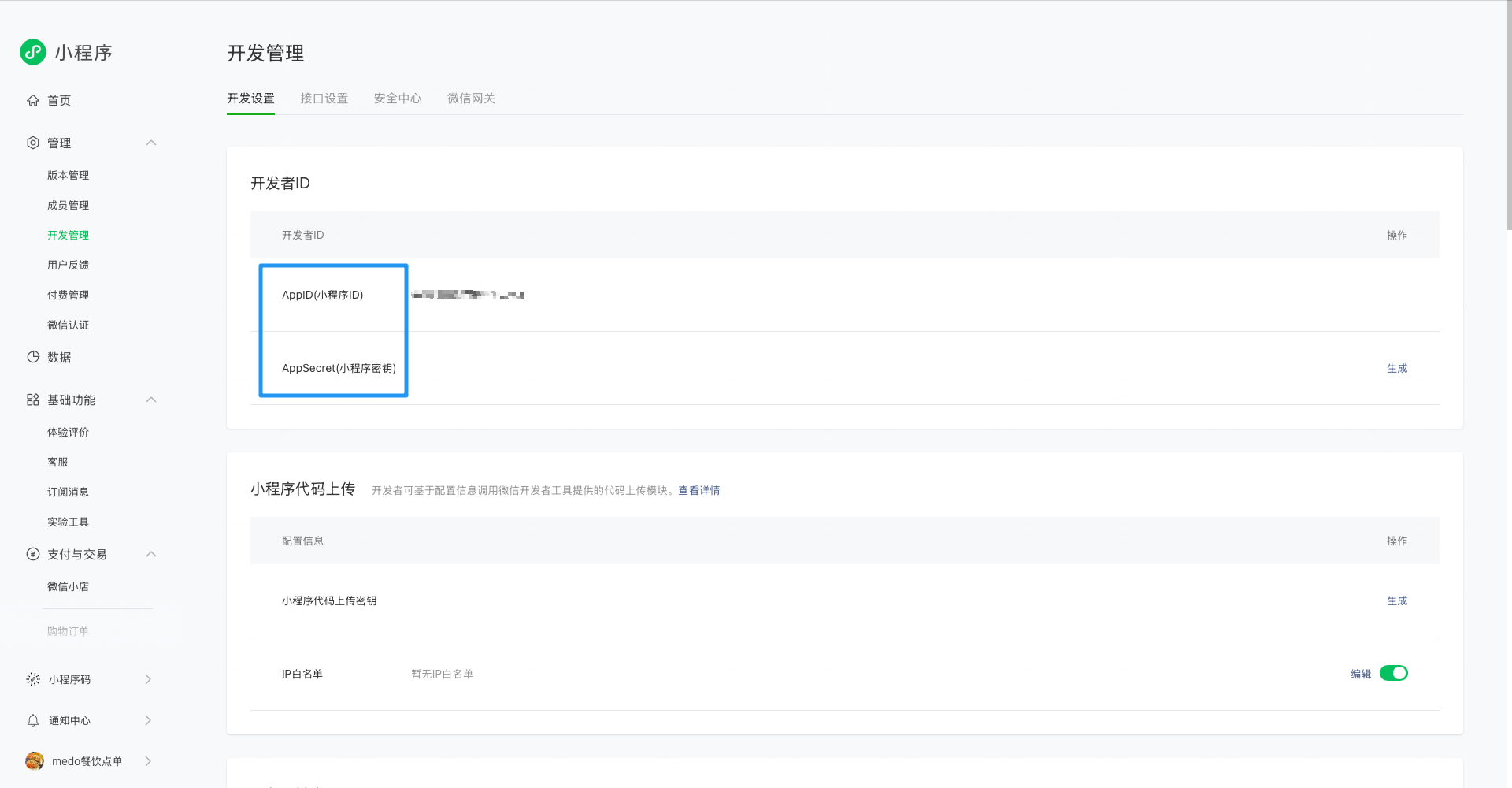Image resolution: width=1512 pixels, height=788 pixels.
Task: Click the 管理 hexagon icon in sidebar
Action: point(33,143)
